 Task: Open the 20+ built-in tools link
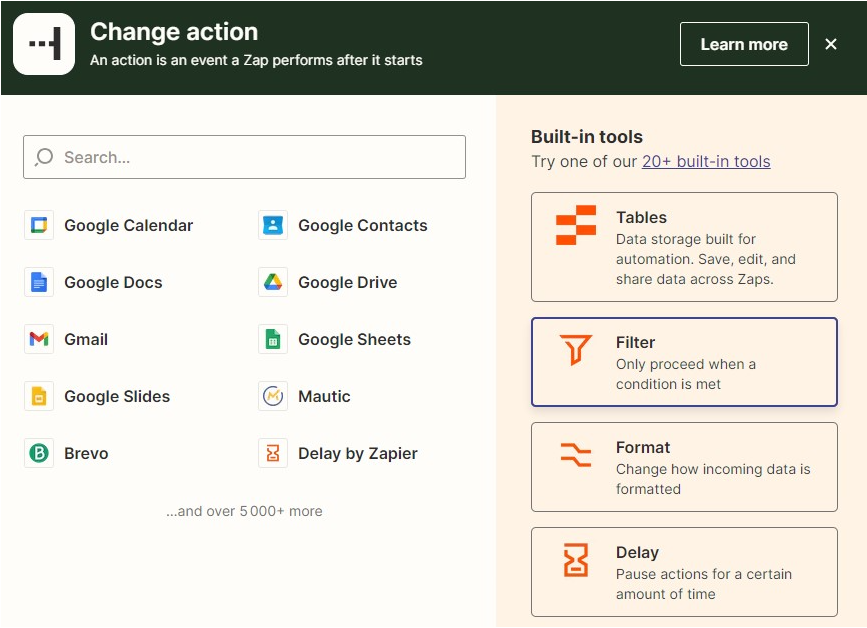coord(706,161)
